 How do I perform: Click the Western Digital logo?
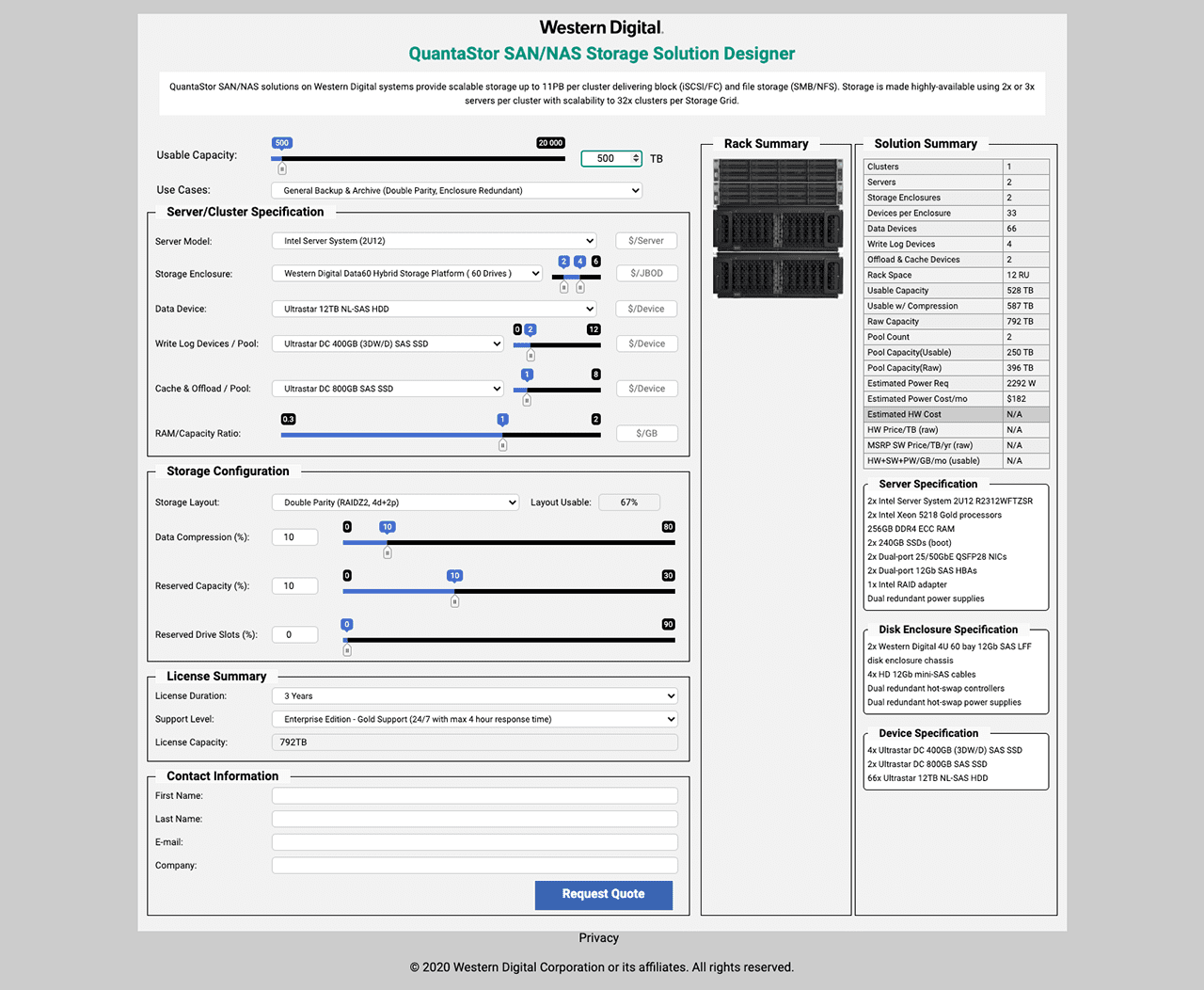602,28
